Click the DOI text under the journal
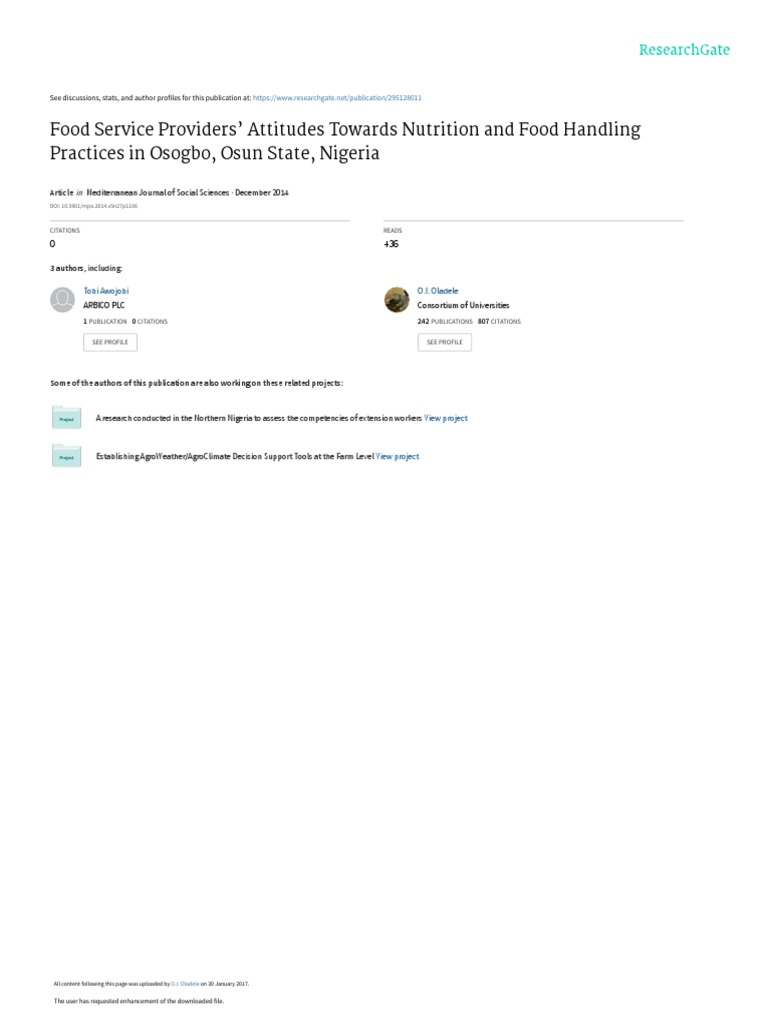 tap(94, 205)
